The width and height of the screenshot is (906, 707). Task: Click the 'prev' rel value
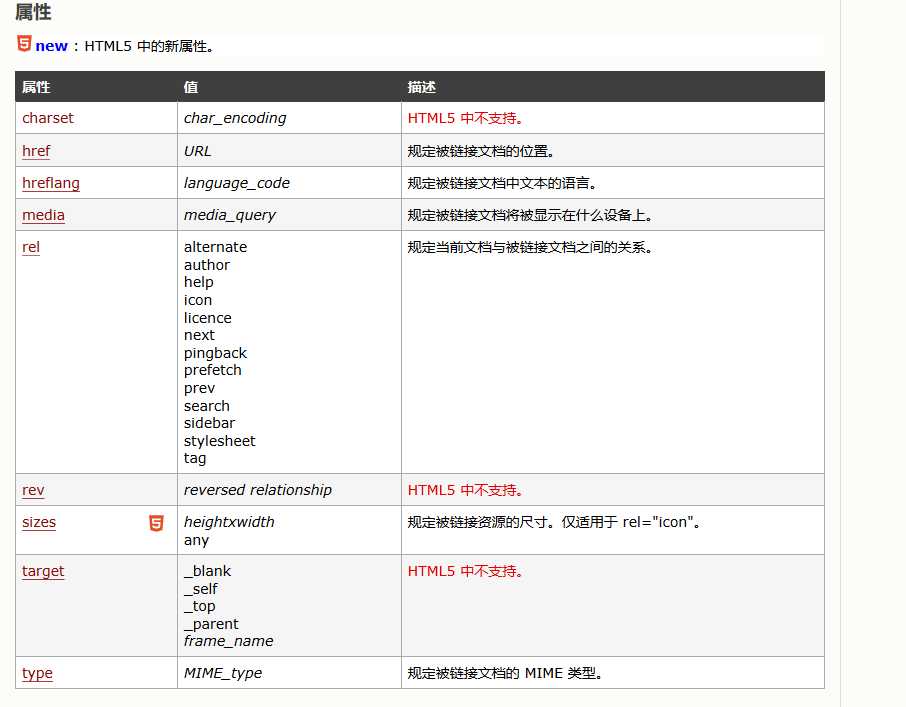pyautogui.click(x=199, y=389)
